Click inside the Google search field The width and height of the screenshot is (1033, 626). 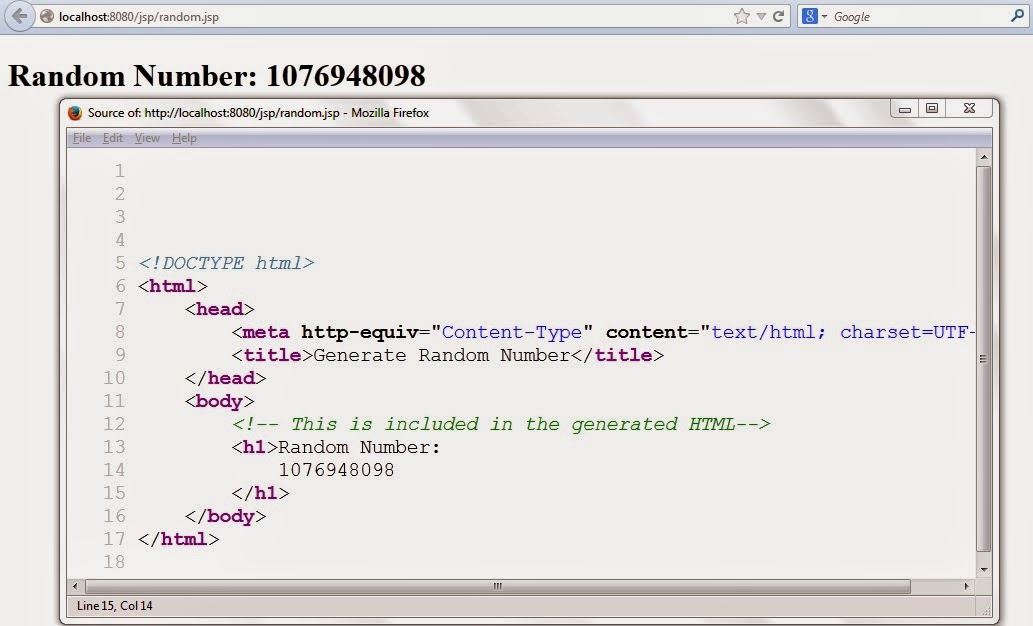(900, 16)
